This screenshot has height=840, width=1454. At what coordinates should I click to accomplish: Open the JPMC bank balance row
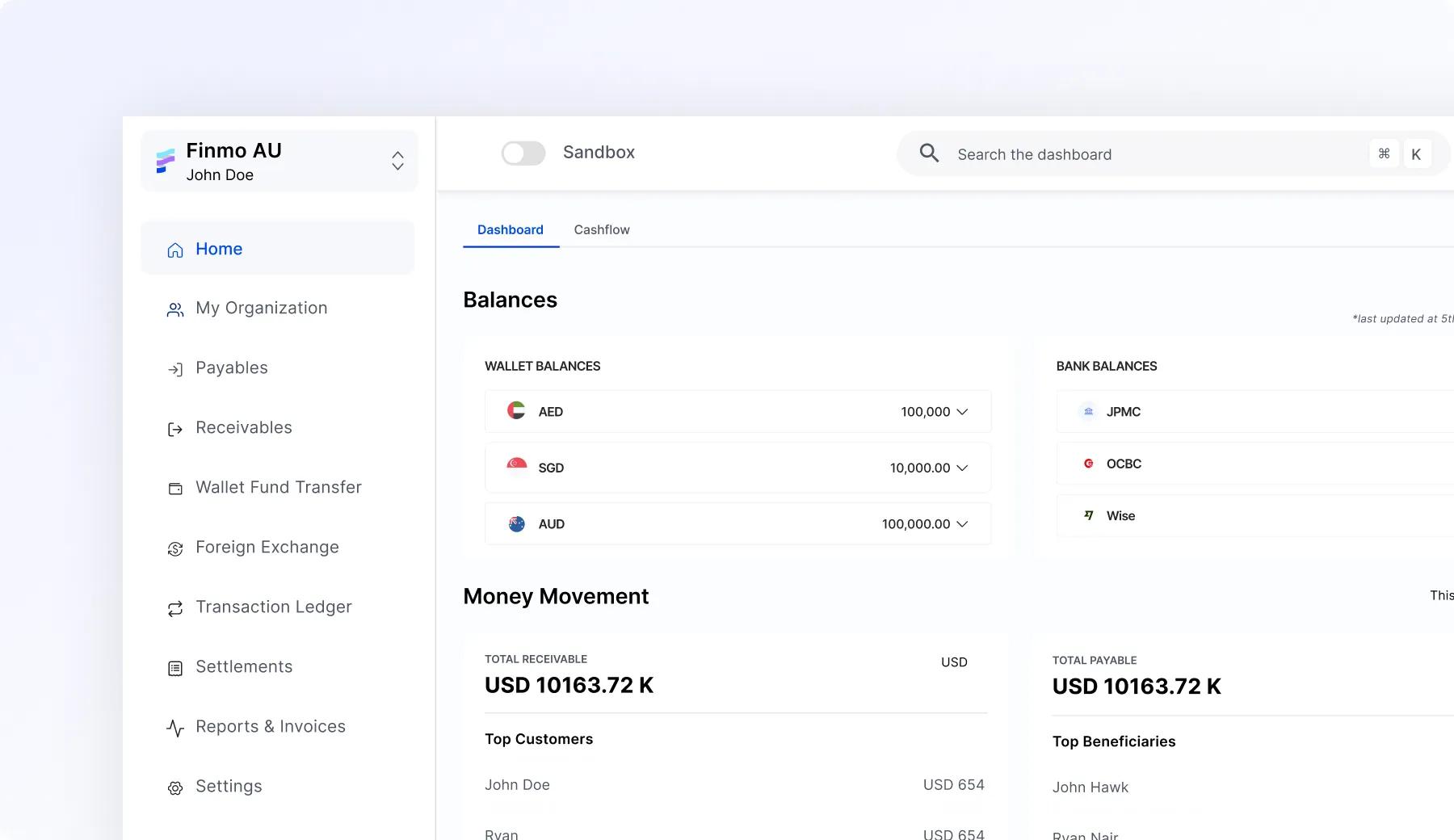coord(1252,412)
